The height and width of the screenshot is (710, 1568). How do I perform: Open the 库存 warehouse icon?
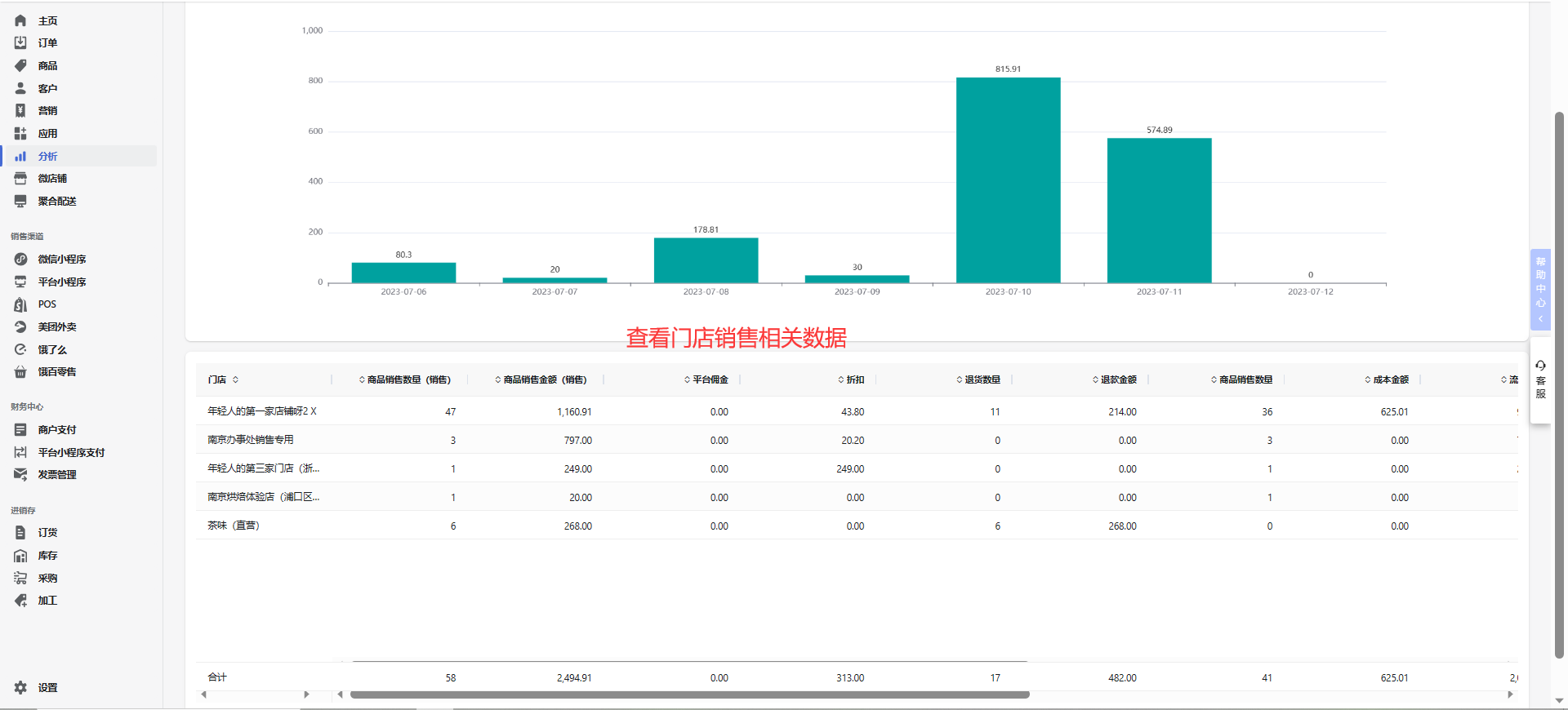(20, 555)
